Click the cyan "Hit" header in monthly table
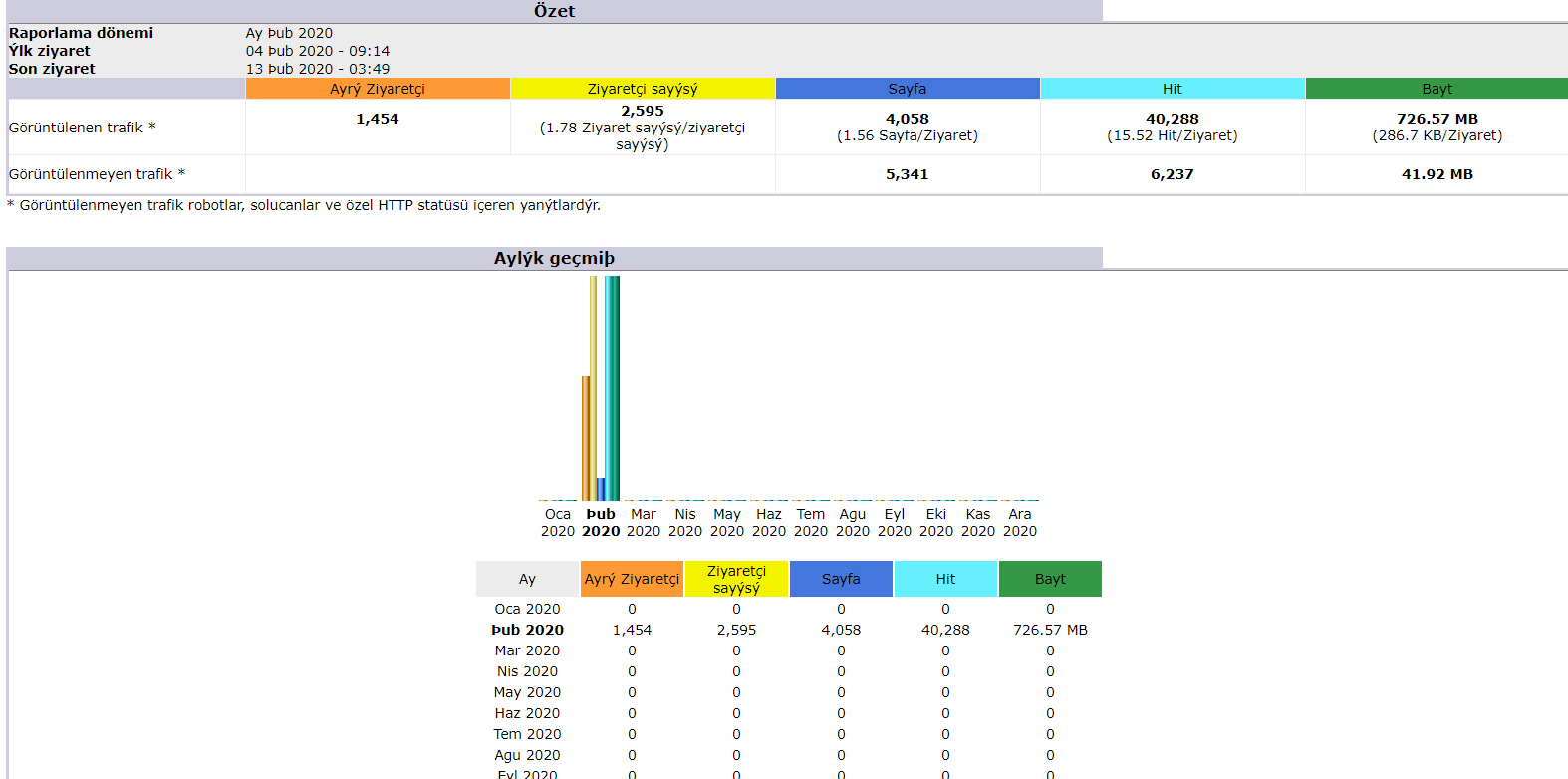This screenshot has width=1568, height=779. [945, 579]
